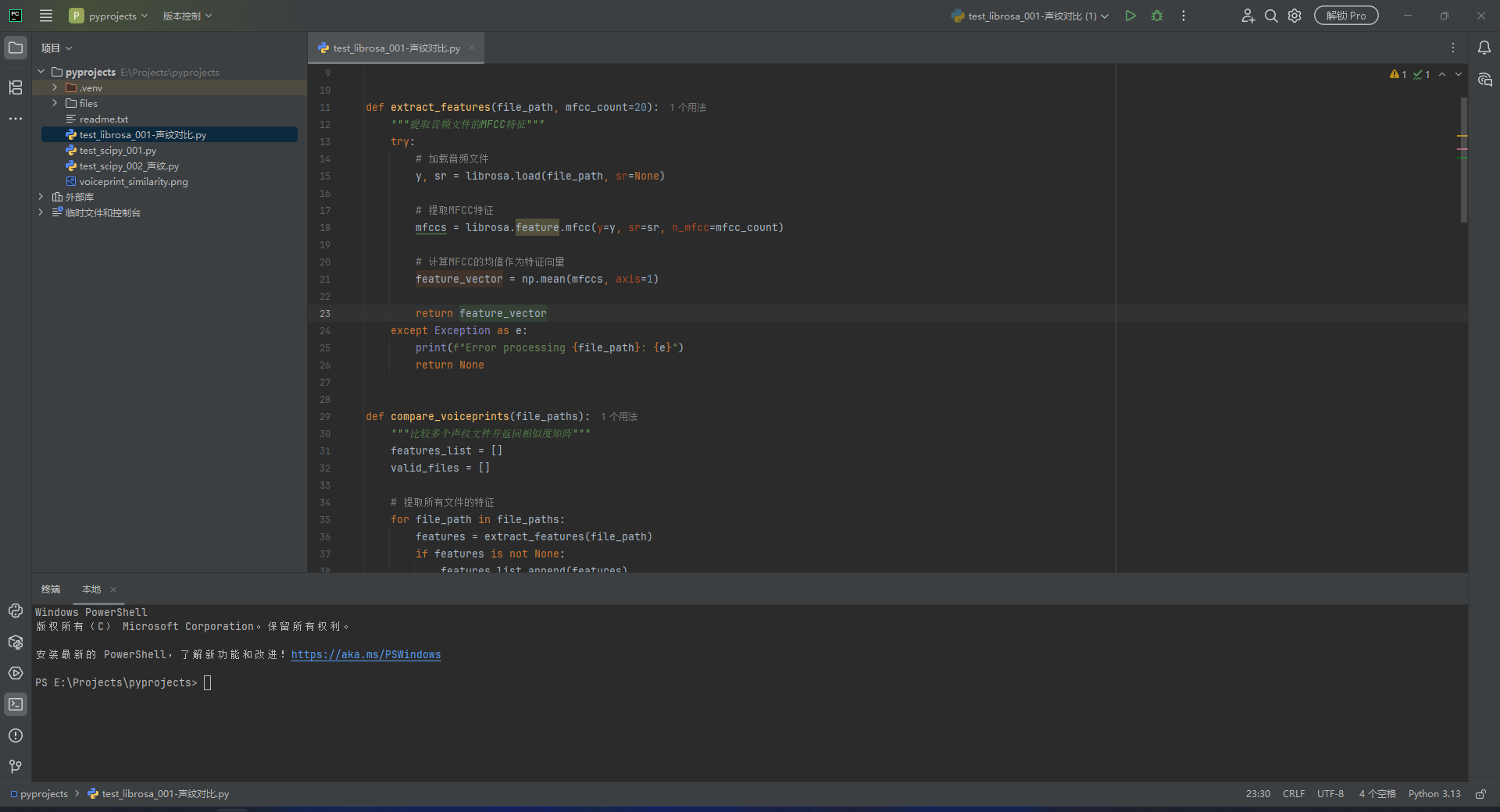Open Notifications bell panel
The width and height of the screenshot is (1500, 812).
tap(1484, 48)
